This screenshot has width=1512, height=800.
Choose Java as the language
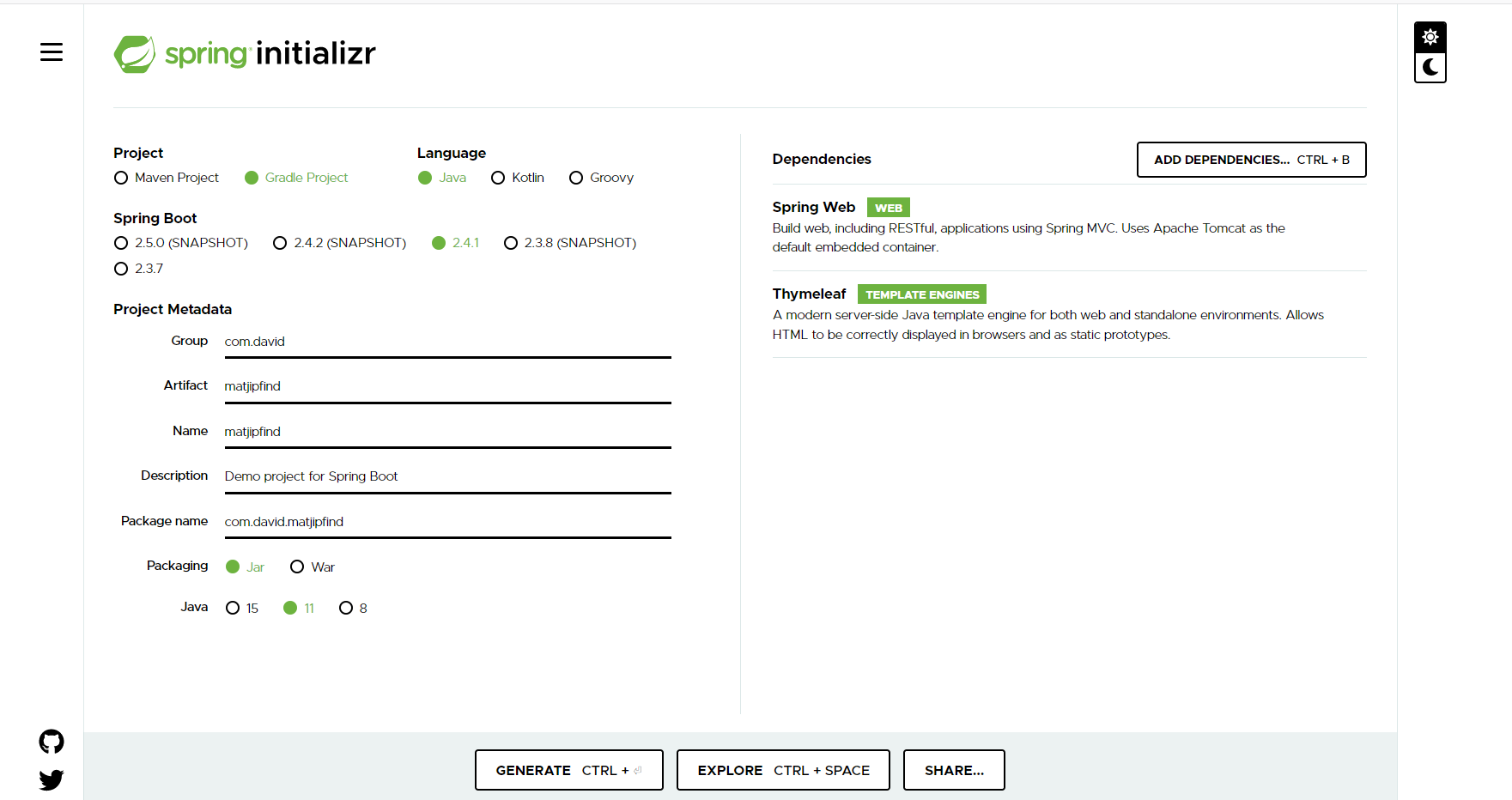(x=442, y=178)
